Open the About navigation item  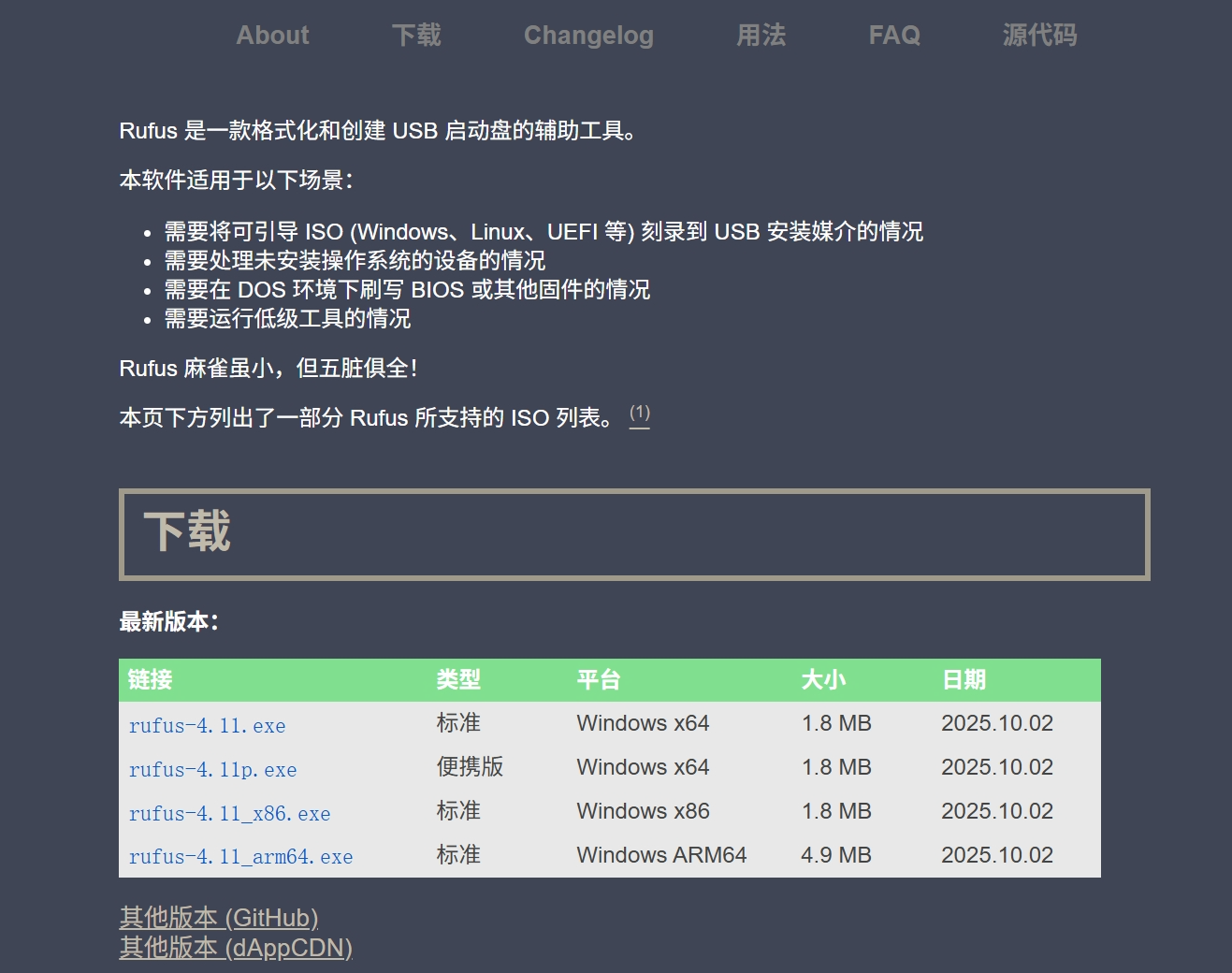pos(272,36)
